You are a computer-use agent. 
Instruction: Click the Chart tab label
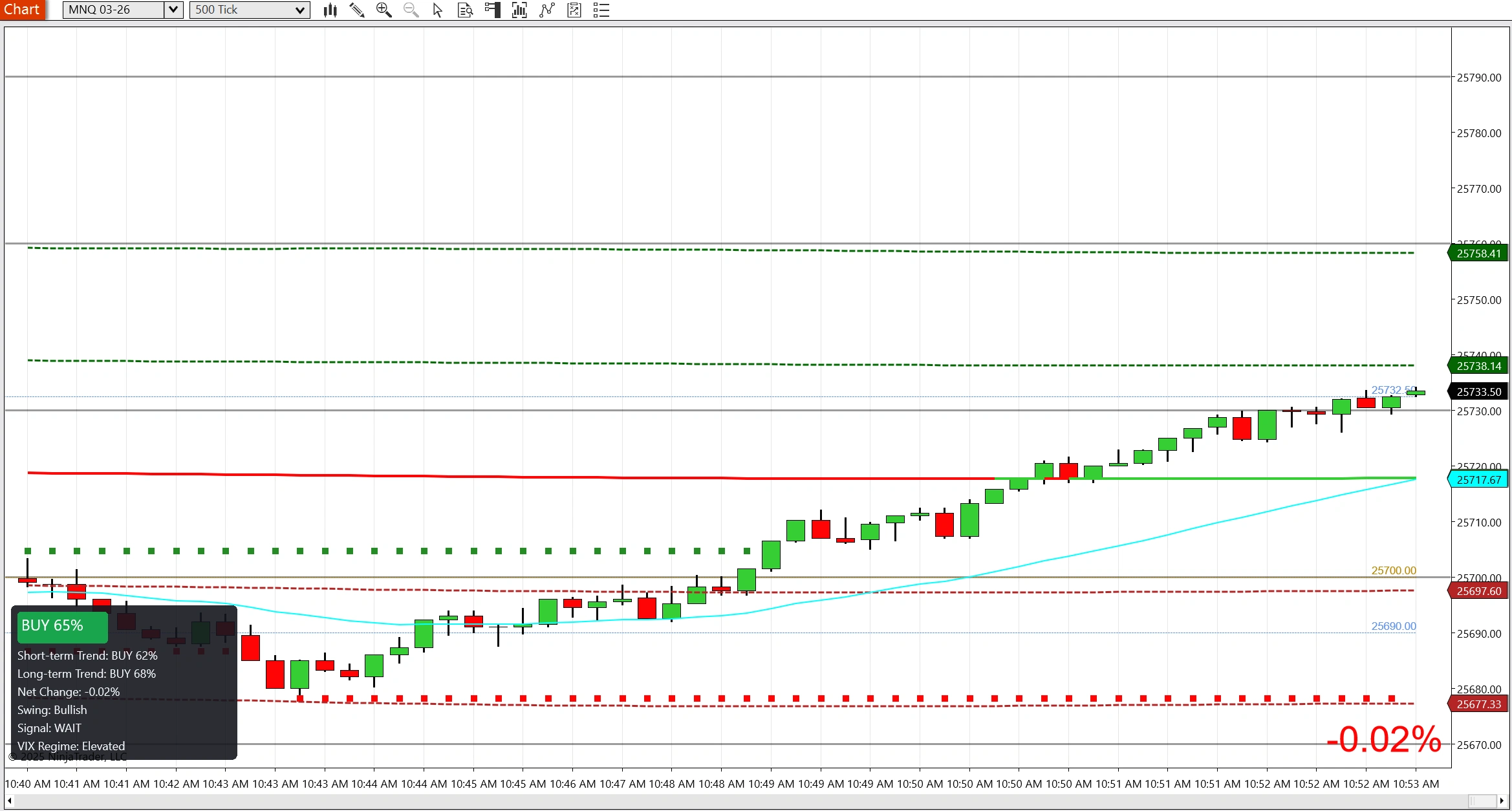(x=22, y=9)
